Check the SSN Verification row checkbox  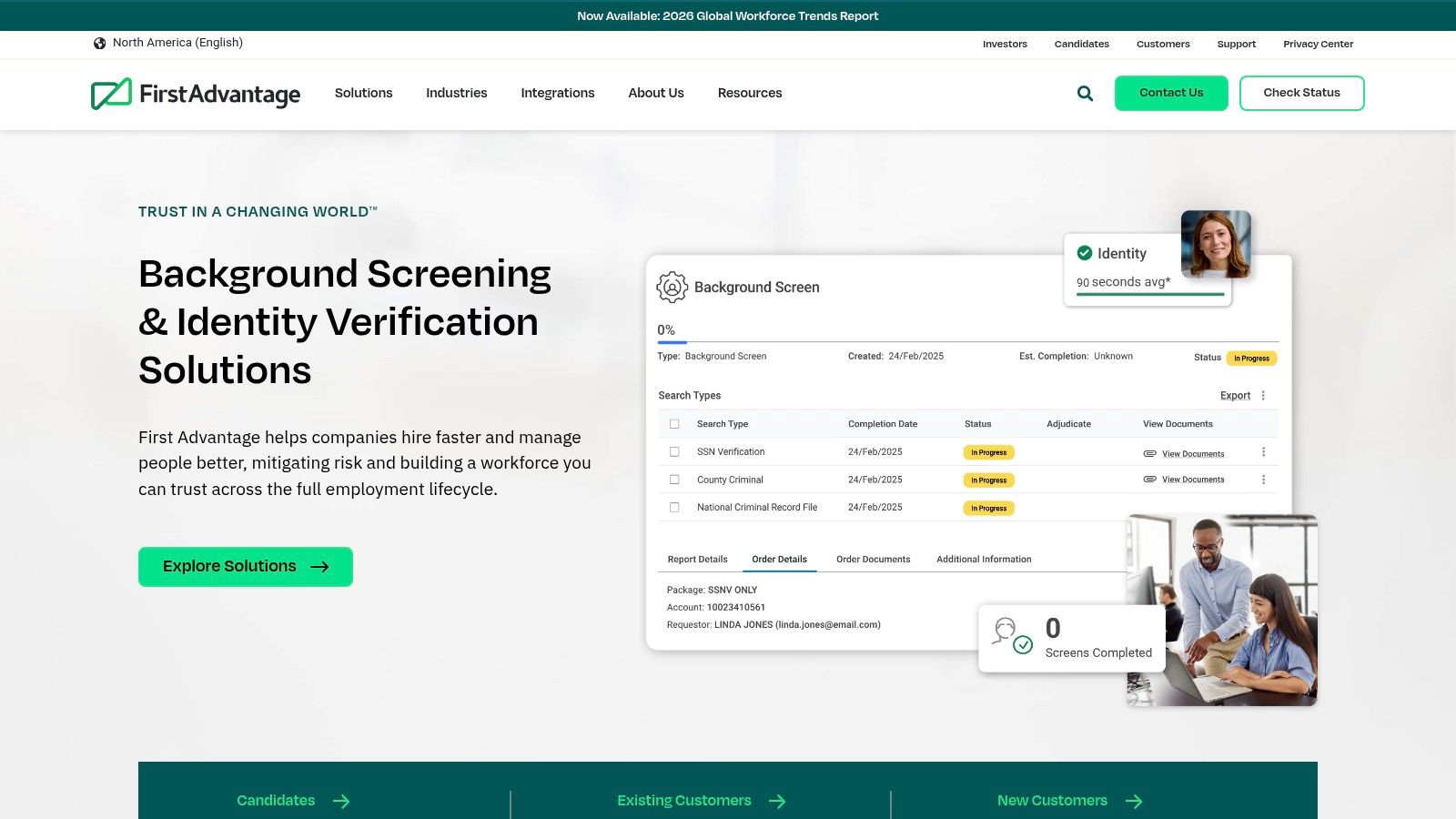[x=674, y=451]
